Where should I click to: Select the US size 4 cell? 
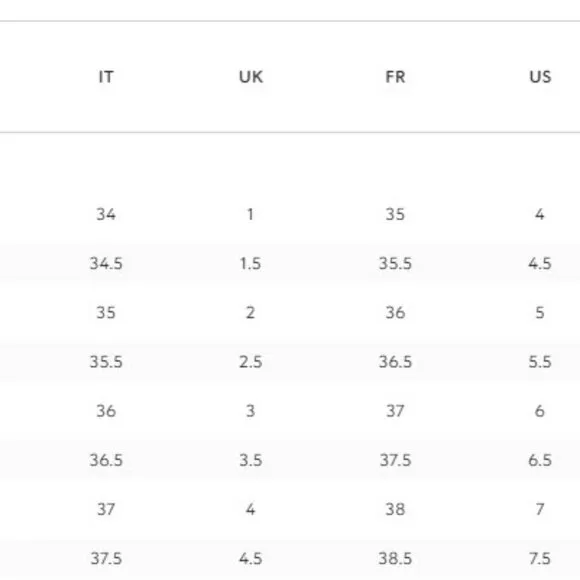coord(540,214)
